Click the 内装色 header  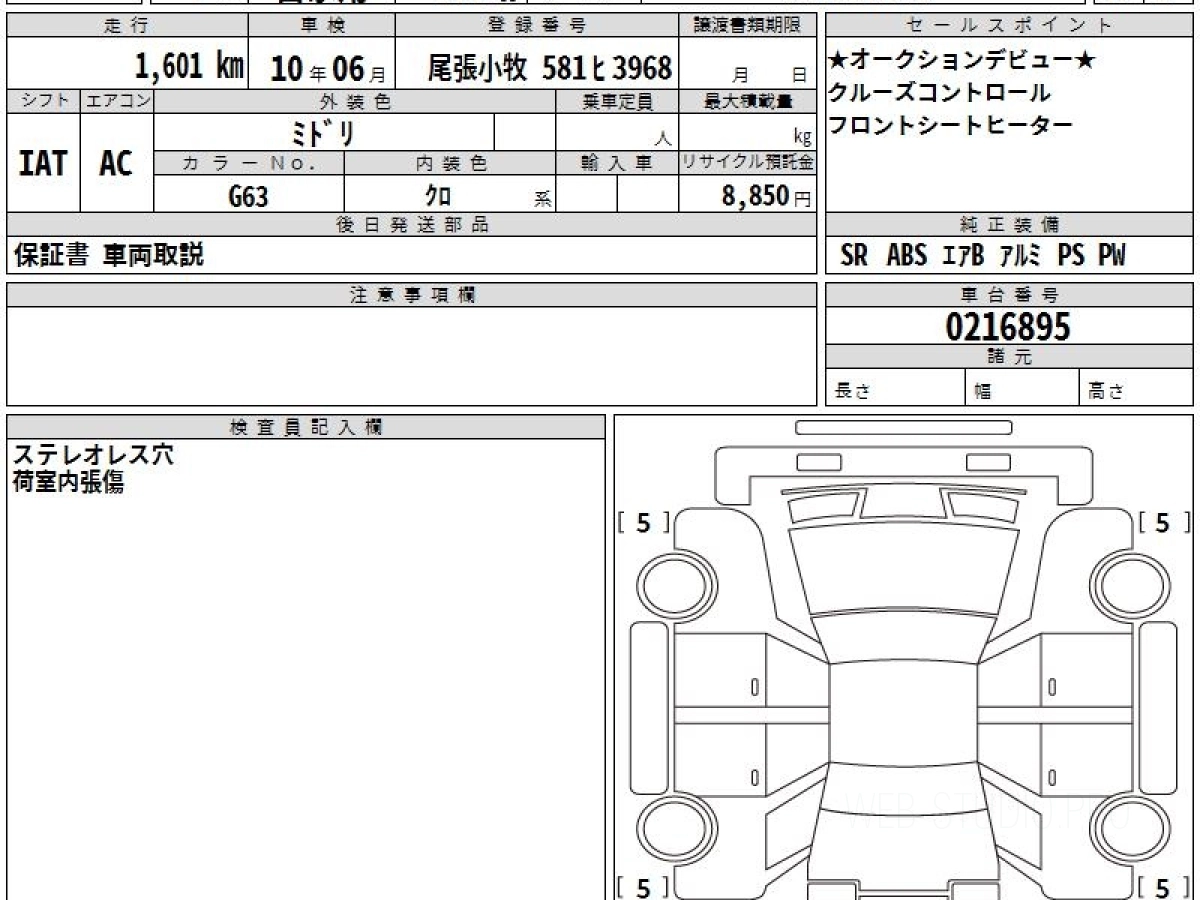pyautogui.click(x=450, y=163)
